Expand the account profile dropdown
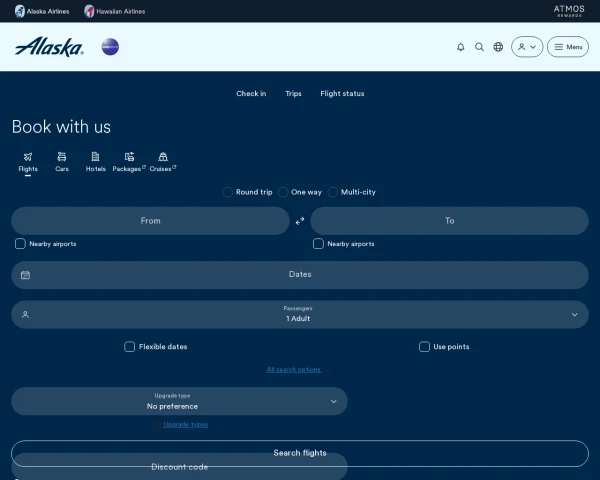This screenshot has height=480, width=600. coord(527,47)
